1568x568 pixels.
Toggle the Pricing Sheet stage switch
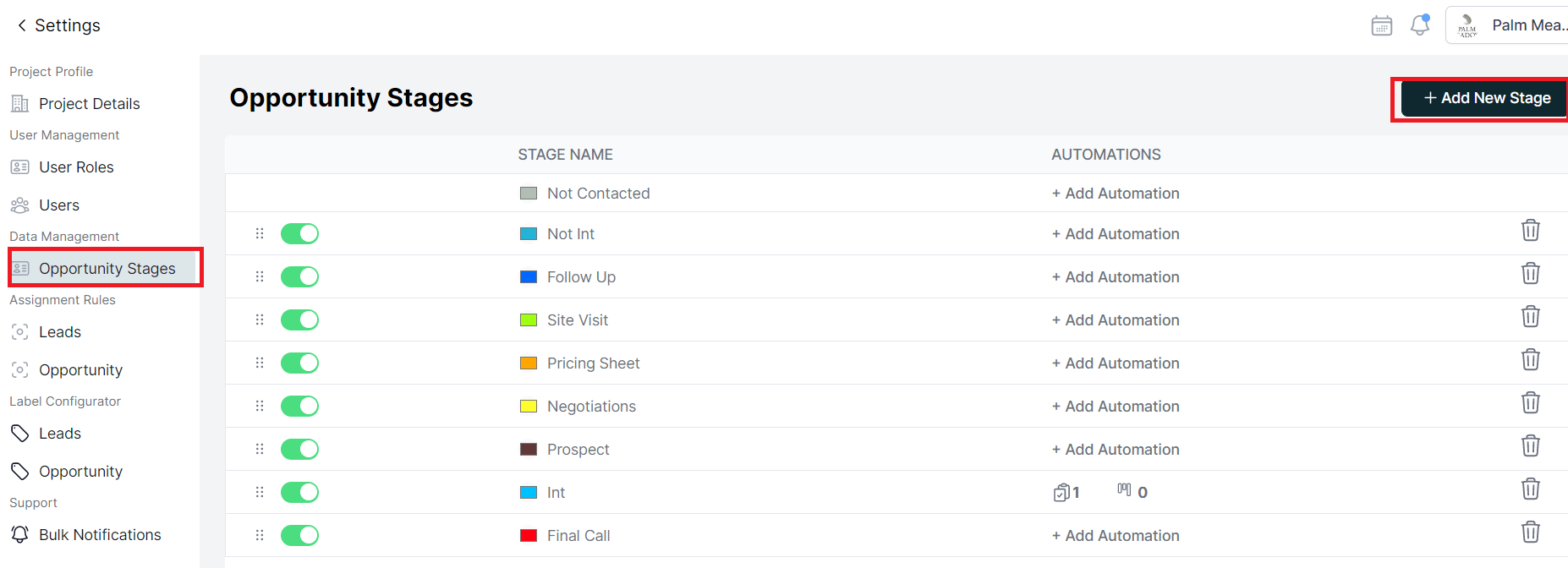click(x=299, y=363)
